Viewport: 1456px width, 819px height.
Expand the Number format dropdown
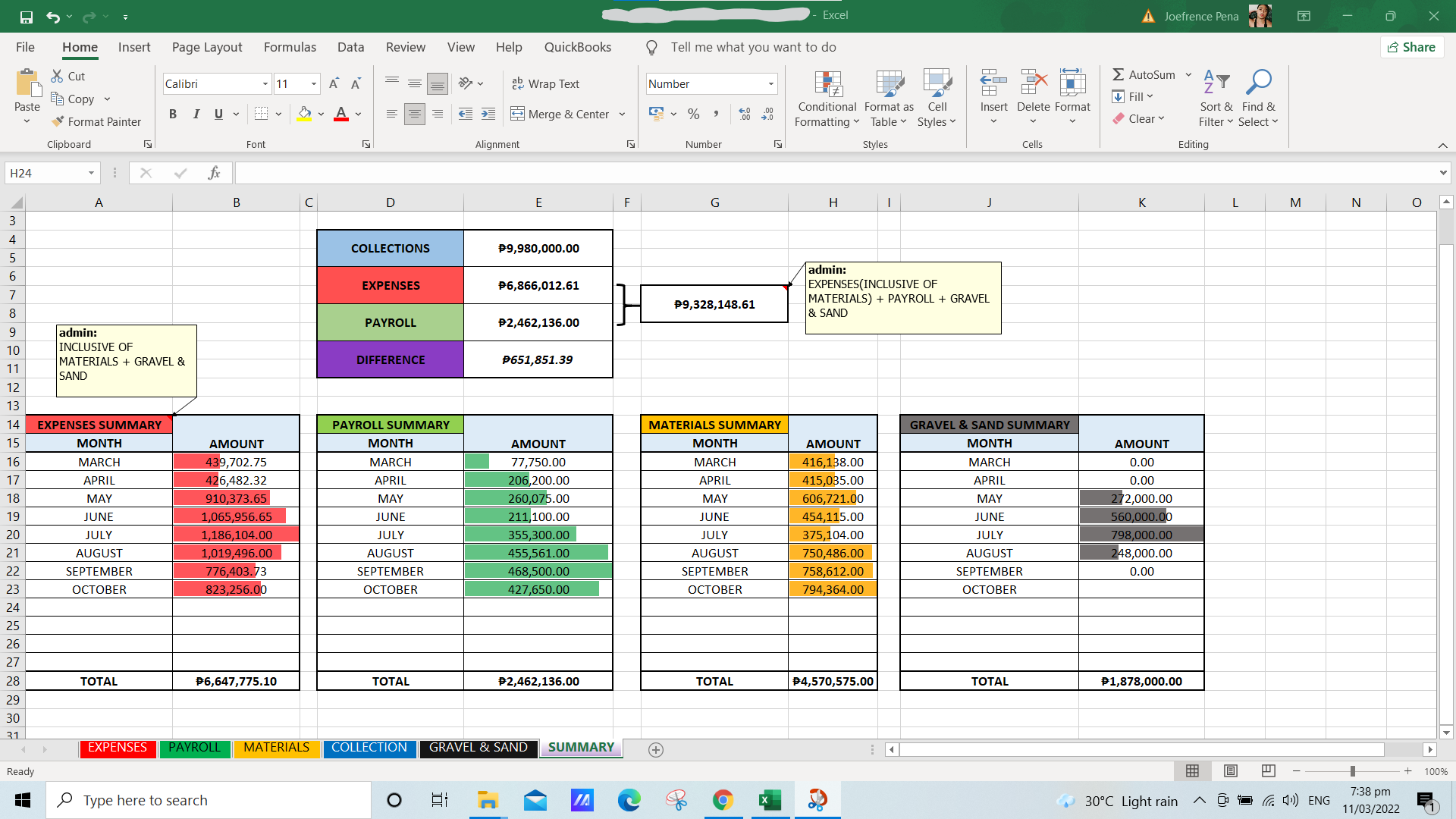pos(770,84)
